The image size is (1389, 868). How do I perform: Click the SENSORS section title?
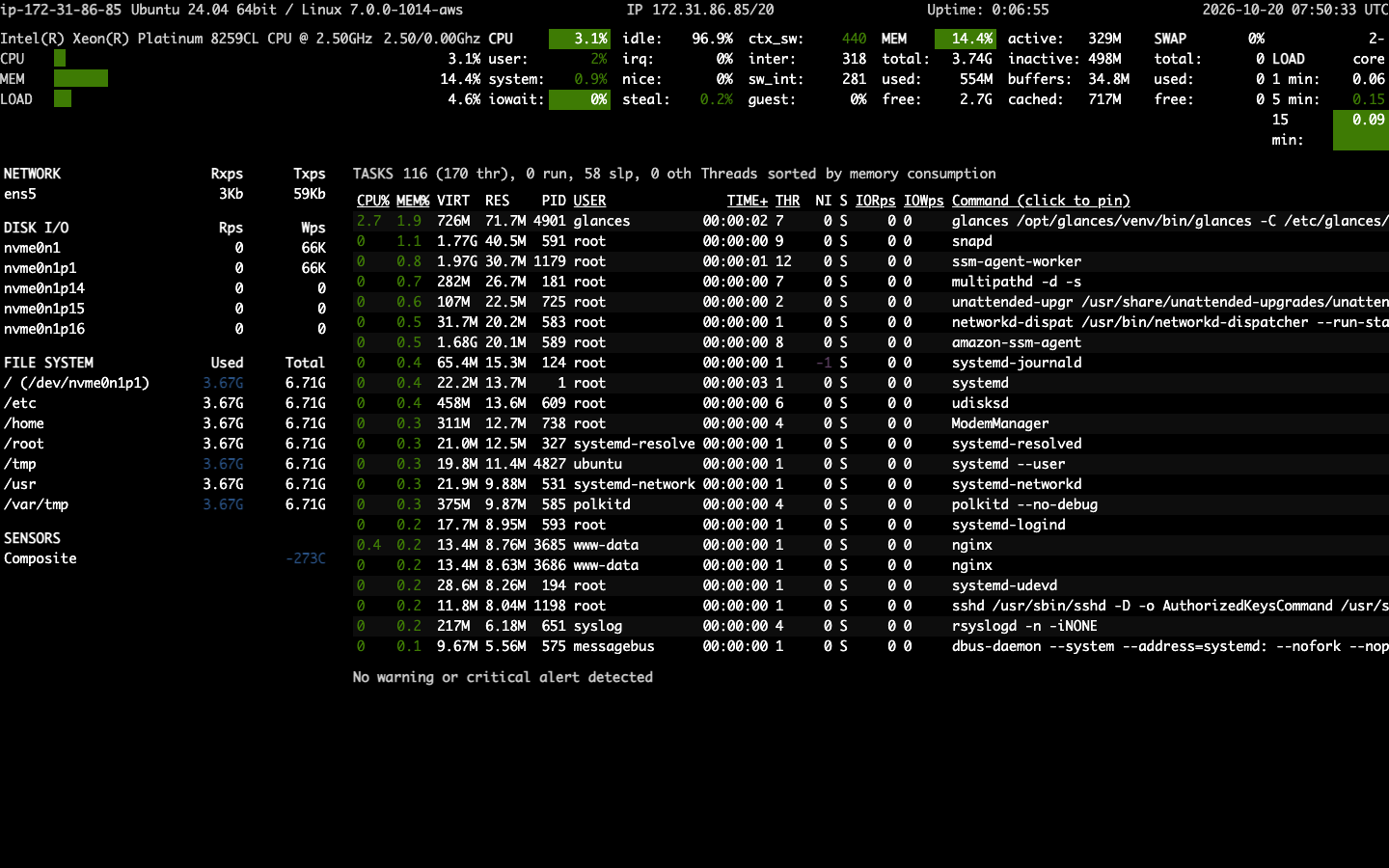pos(32,538)
